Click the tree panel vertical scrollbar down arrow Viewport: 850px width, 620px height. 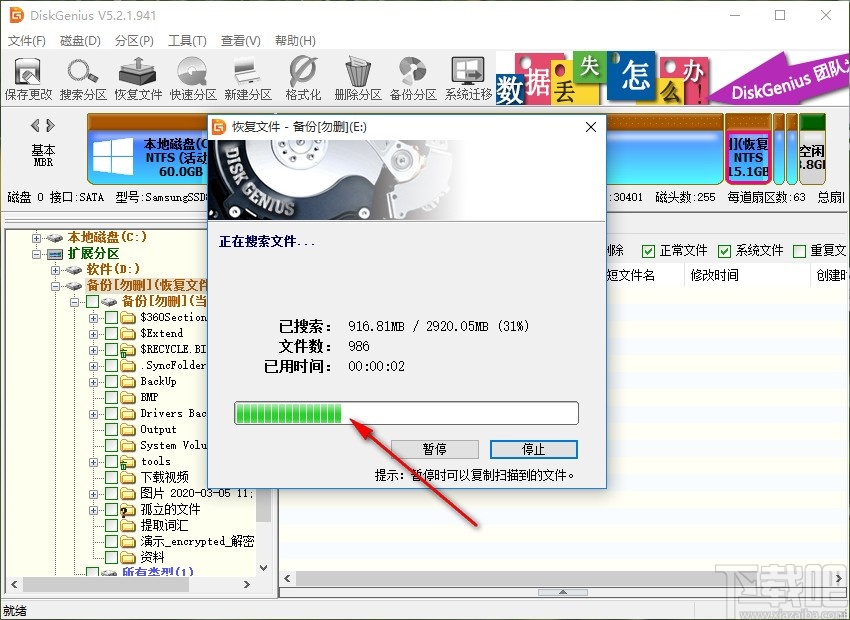tap(263, 568)
